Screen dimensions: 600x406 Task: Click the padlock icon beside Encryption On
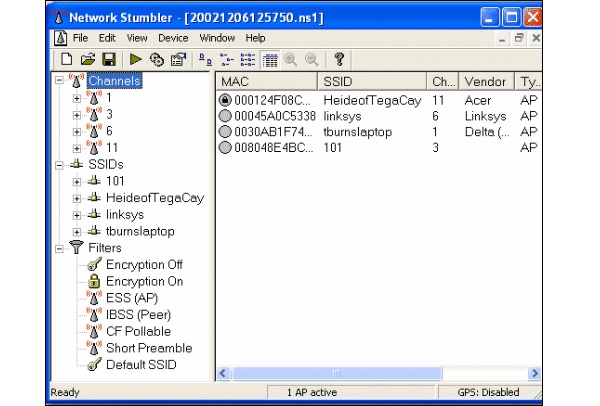pos(94,281)
